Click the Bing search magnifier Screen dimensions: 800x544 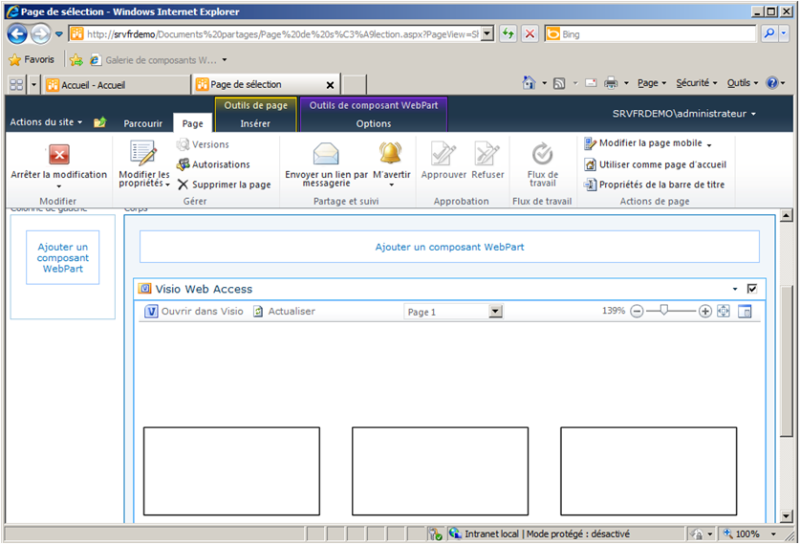[769, 34]
